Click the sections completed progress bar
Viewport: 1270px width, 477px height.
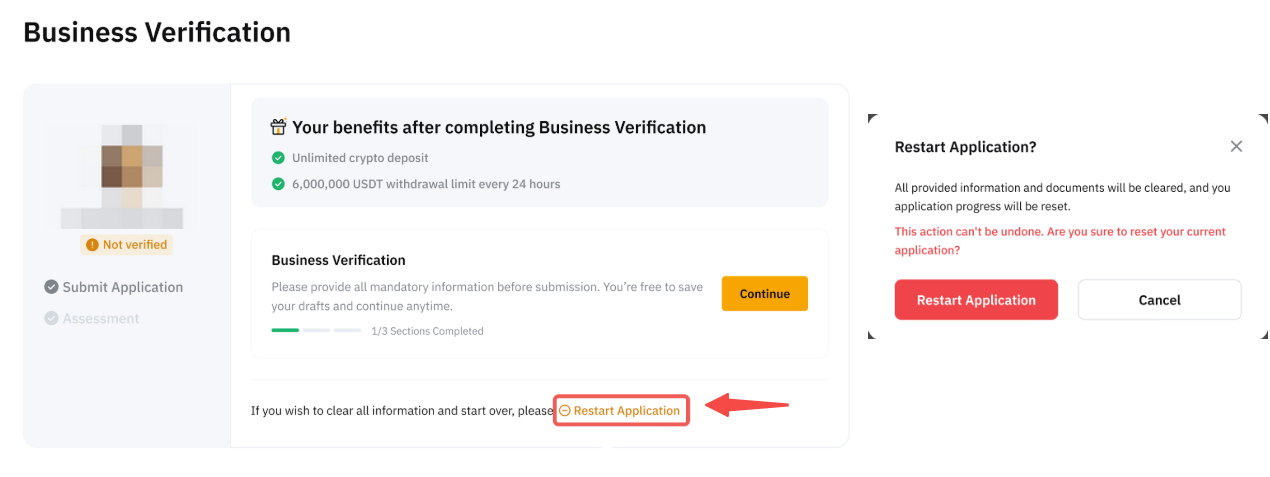(x=316, y=330)
